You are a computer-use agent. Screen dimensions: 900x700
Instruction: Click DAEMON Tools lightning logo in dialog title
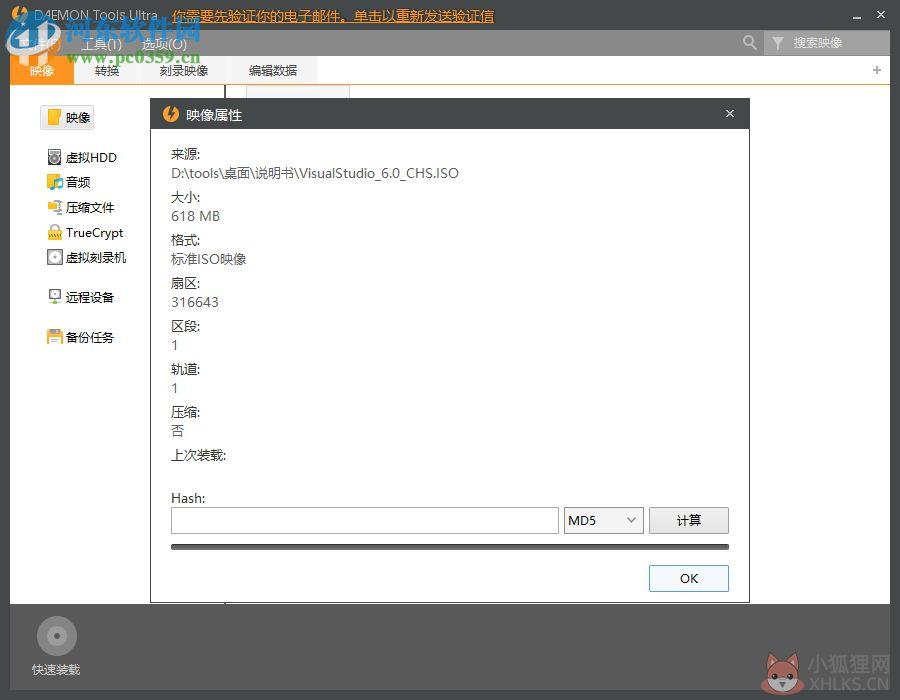[170, 114]
